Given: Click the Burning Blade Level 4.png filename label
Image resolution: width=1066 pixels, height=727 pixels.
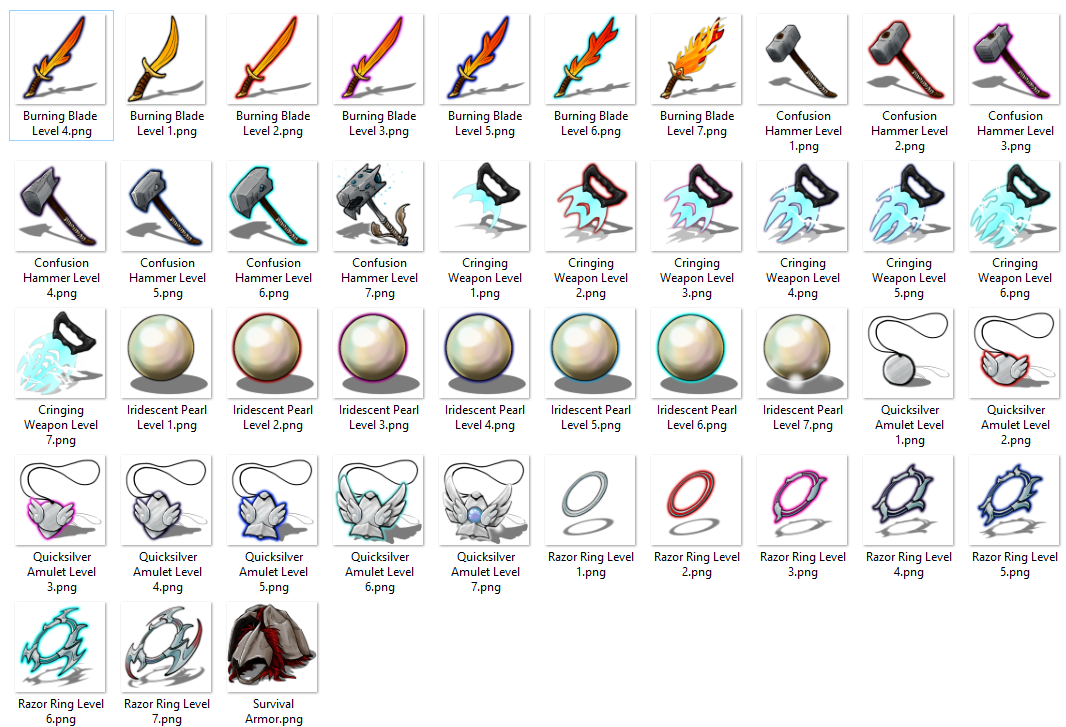Looking at the screenshot, I should click(x=61, y=124).
